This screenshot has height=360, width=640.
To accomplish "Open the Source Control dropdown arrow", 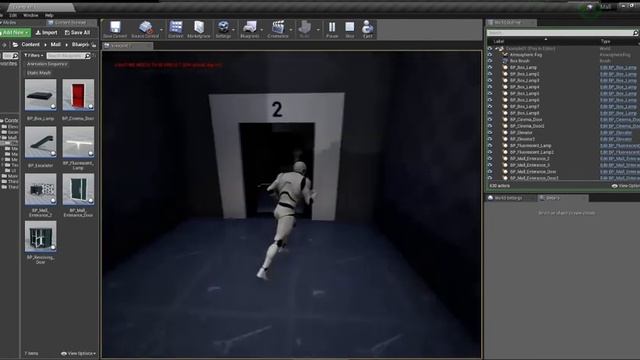I will (162, 30).
